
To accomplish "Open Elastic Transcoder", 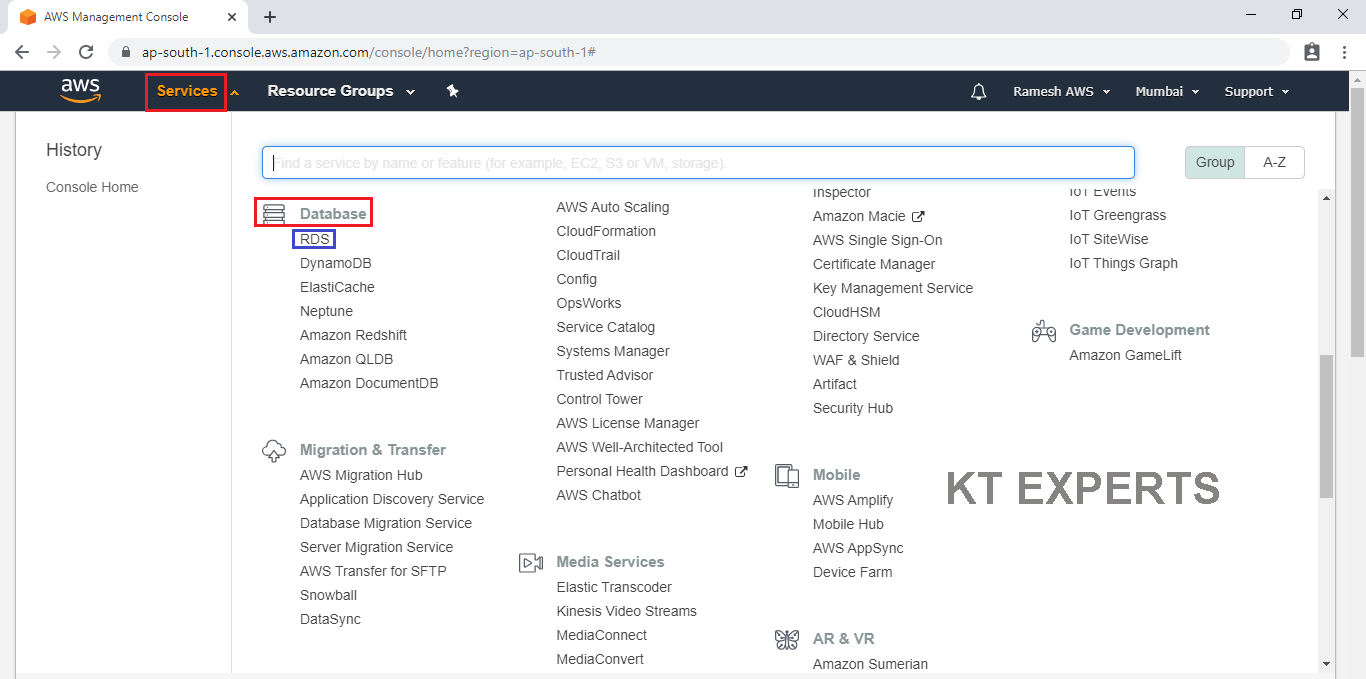I will [x=614, y=587].
